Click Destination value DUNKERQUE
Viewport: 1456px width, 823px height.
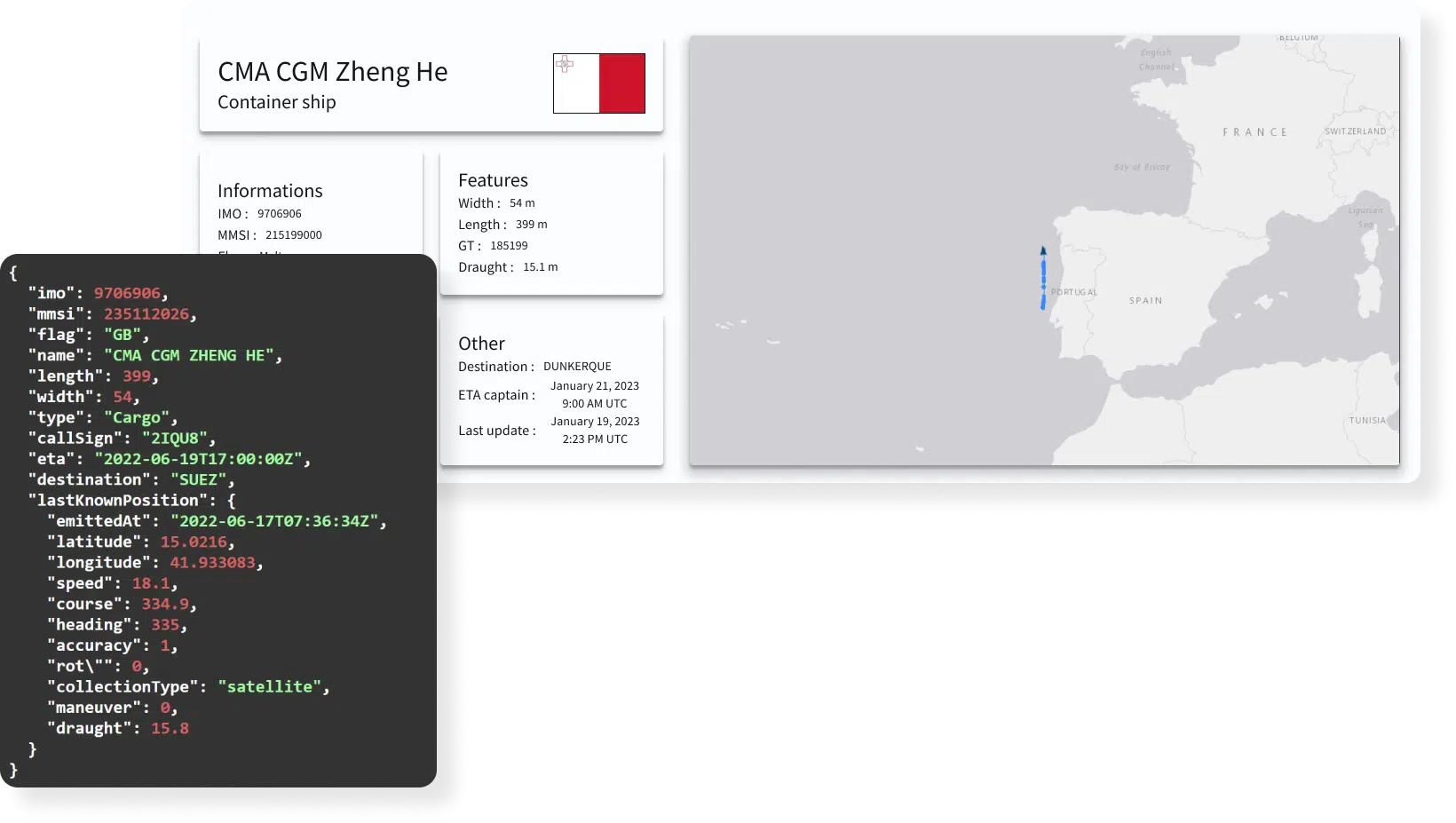click(577, 367)
